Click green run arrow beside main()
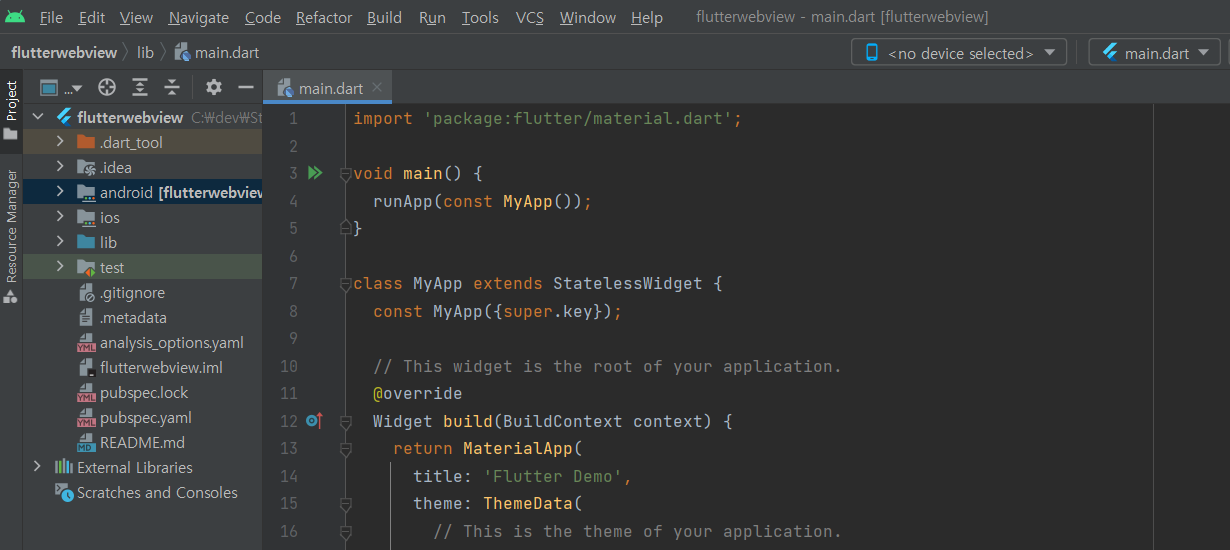 (315, 173)
